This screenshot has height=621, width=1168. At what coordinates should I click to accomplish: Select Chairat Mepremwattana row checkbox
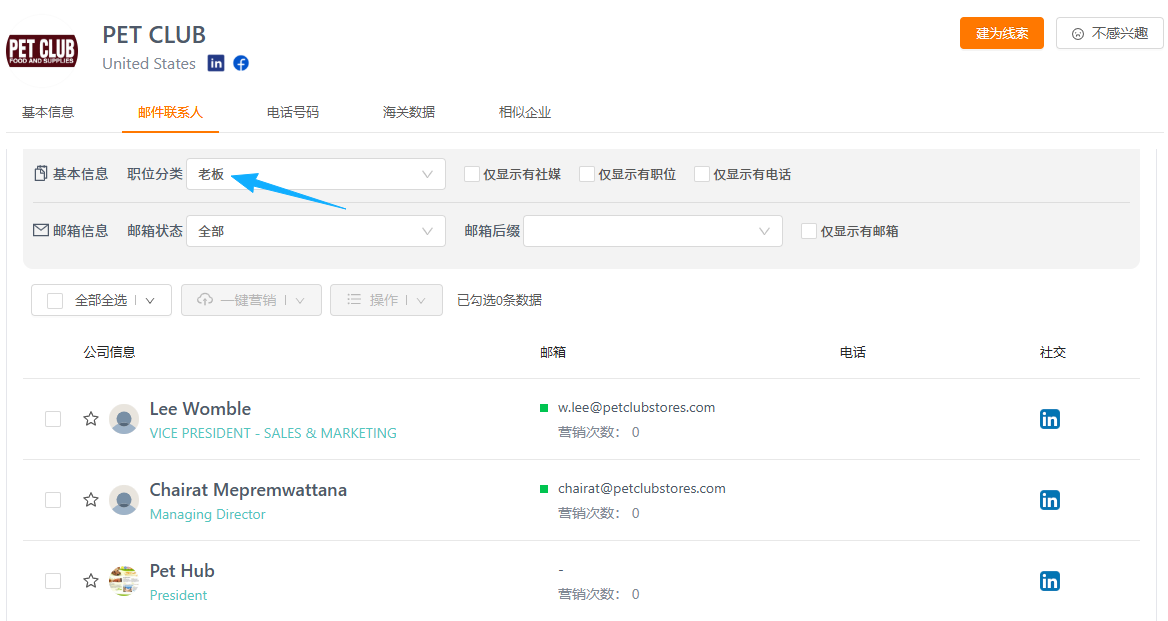(x=53, y=500)
